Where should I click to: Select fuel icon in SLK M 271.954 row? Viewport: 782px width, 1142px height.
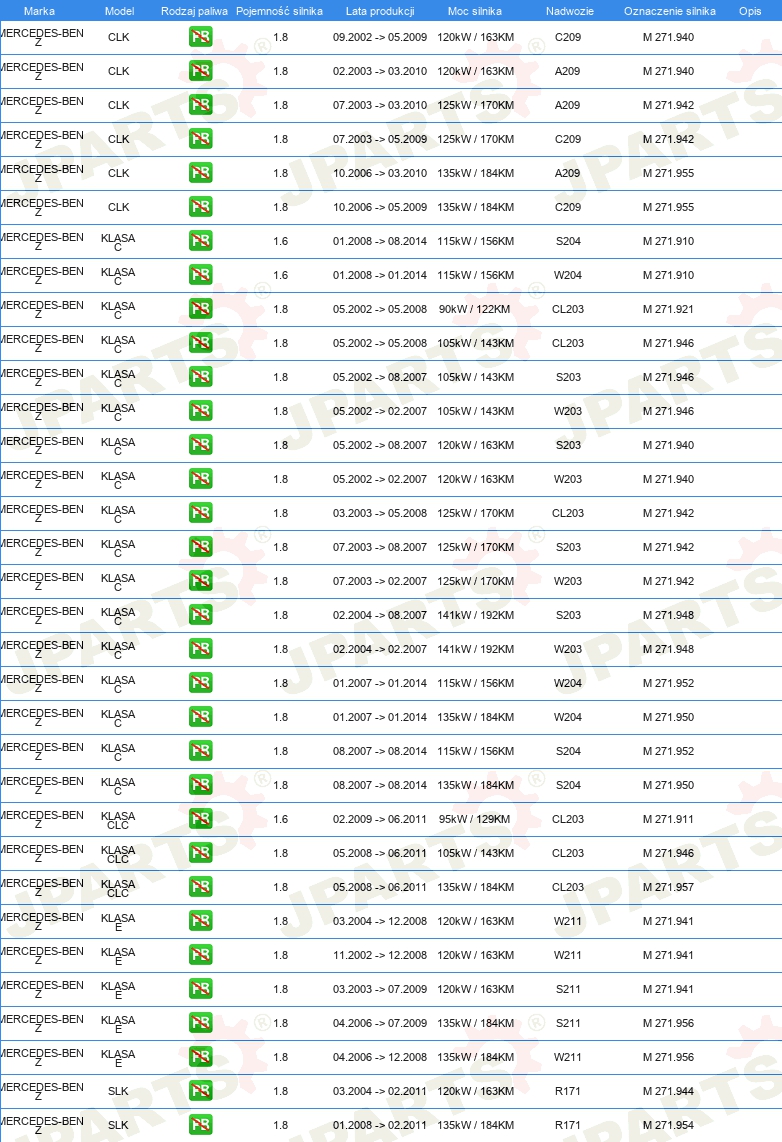tap(200, 1125)
